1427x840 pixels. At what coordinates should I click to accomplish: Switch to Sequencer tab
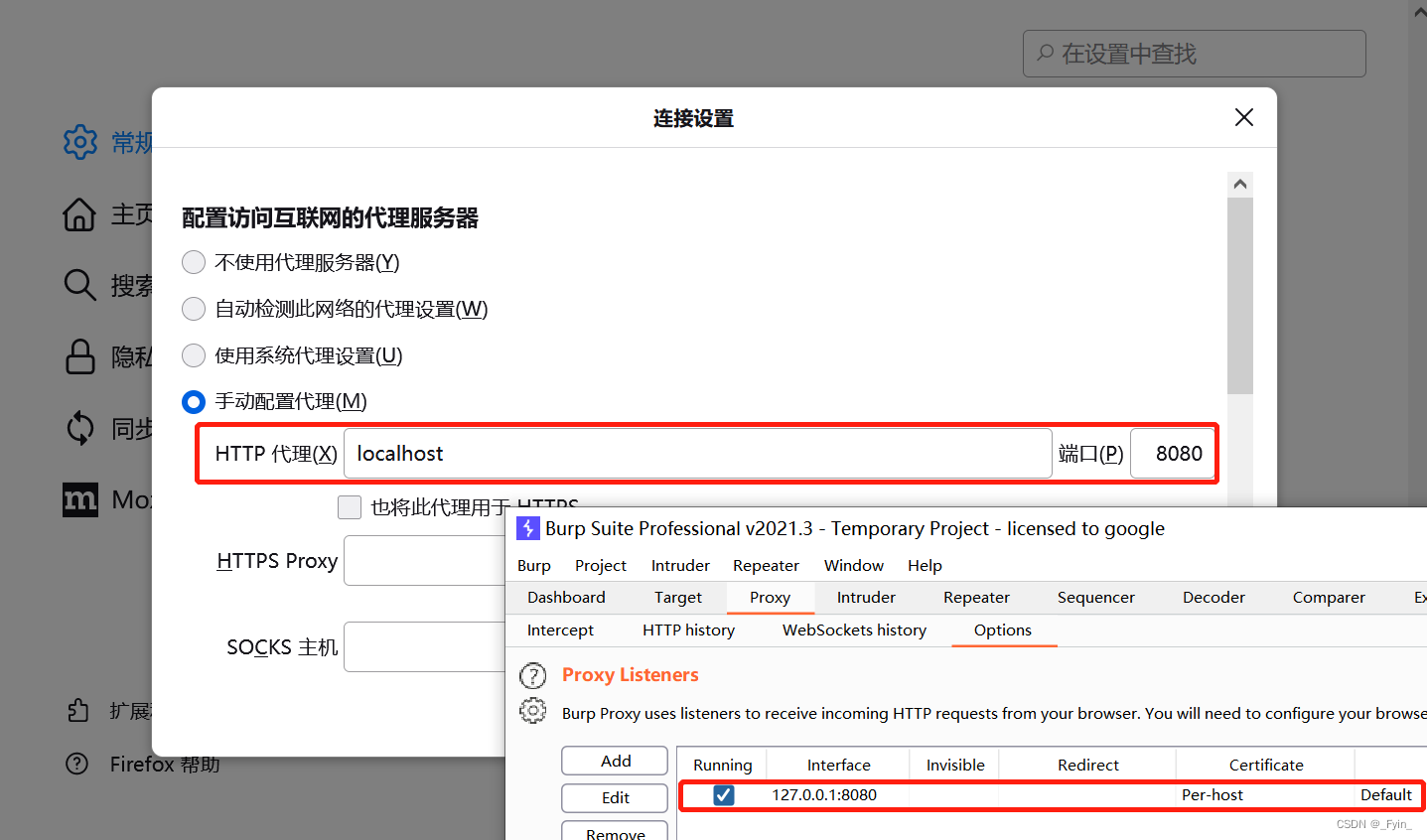tap(1096, 597)
